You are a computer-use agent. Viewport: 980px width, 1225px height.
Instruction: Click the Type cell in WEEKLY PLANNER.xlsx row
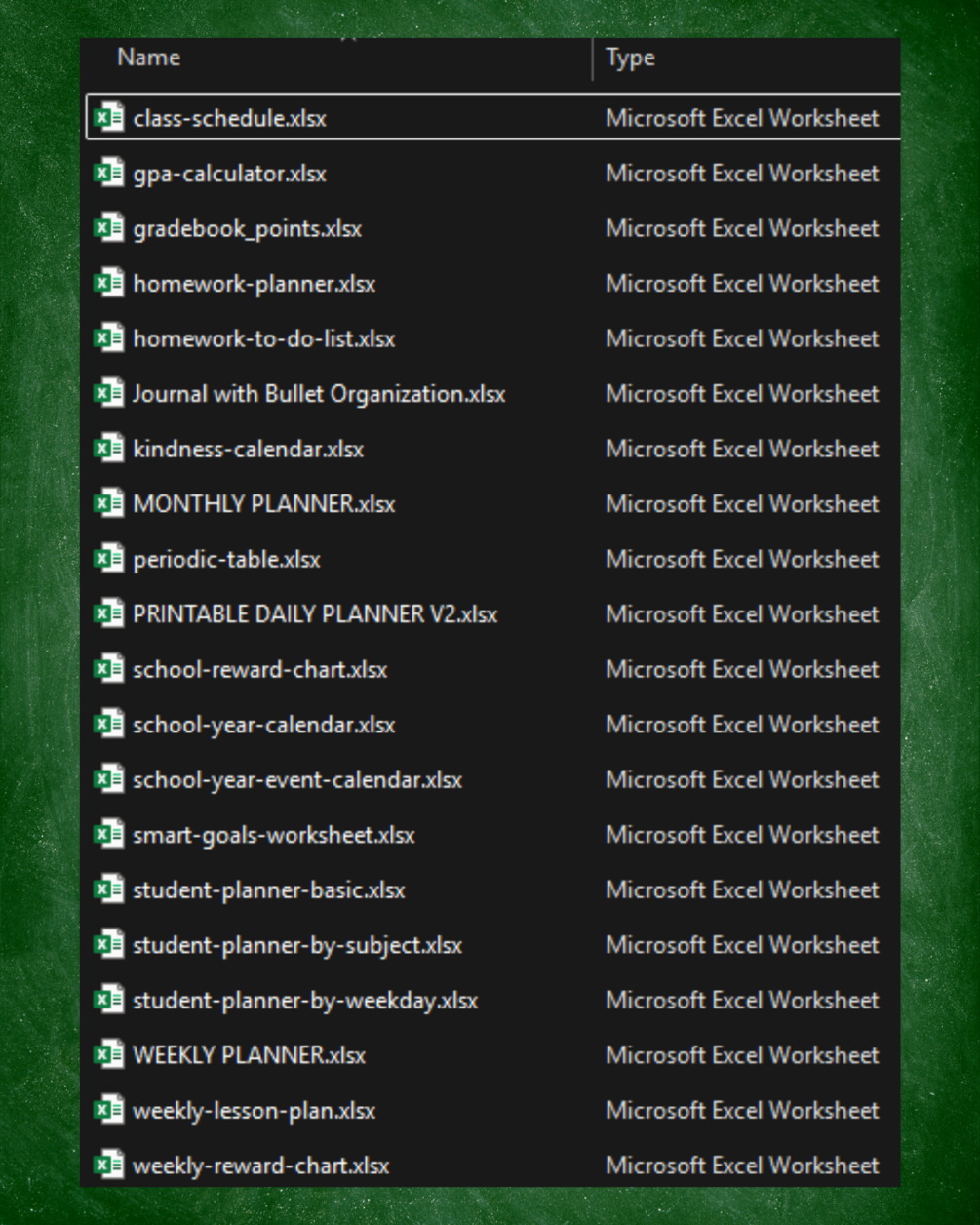pos(742,1055)
